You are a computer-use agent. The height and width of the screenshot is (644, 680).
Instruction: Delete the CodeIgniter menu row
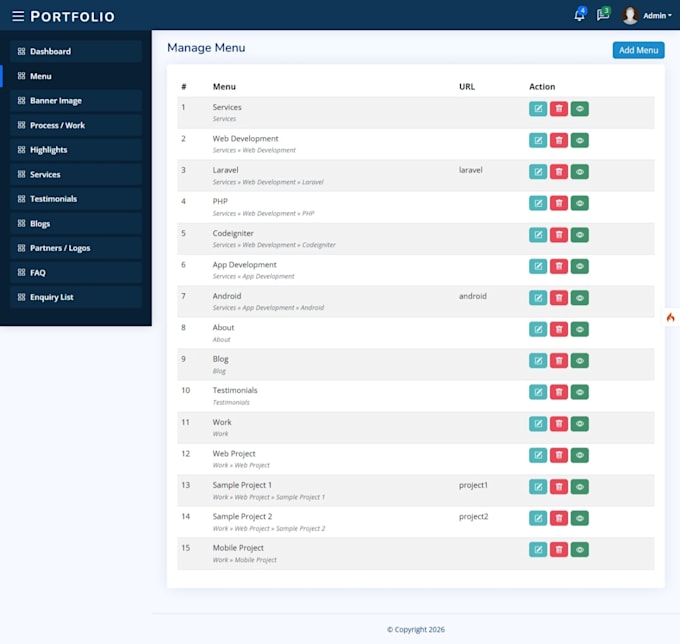tap(559, 235)
